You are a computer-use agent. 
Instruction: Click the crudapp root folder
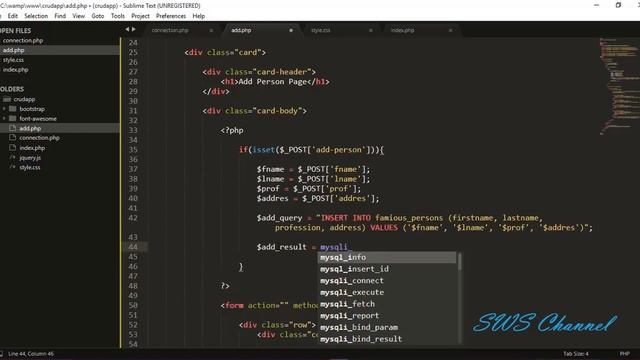point(24,99)
